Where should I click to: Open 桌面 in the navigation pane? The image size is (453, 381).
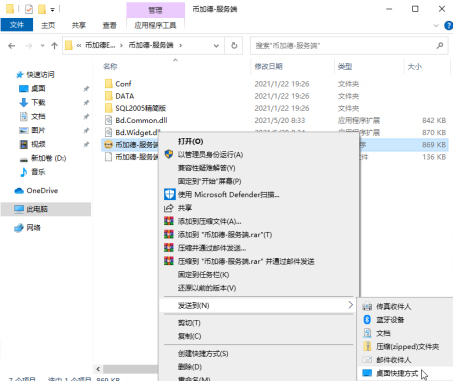coord(38,88)
